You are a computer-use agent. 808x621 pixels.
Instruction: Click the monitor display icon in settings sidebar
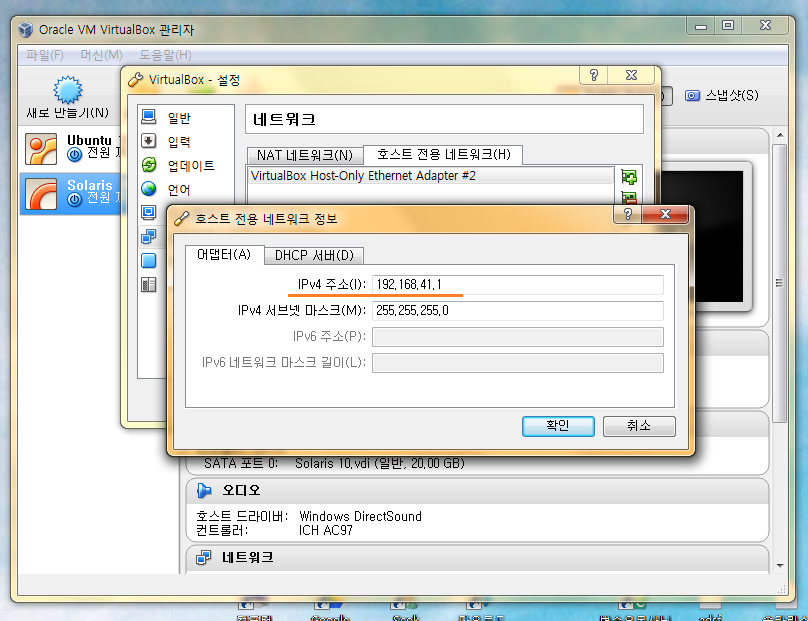(149, 212)
